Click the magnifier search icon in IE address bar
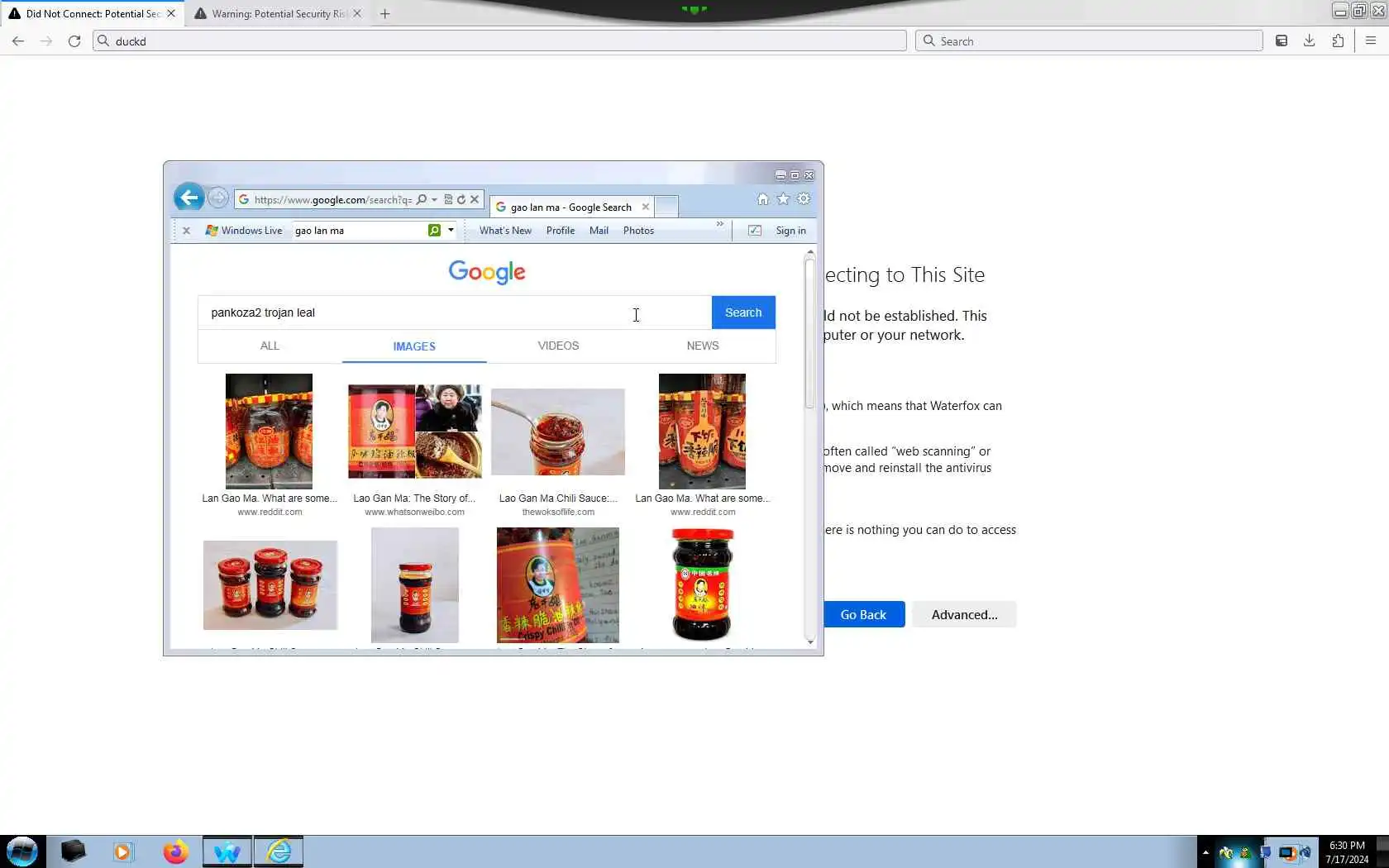This screenshot has height=868, width=1389. coord(422,199)
